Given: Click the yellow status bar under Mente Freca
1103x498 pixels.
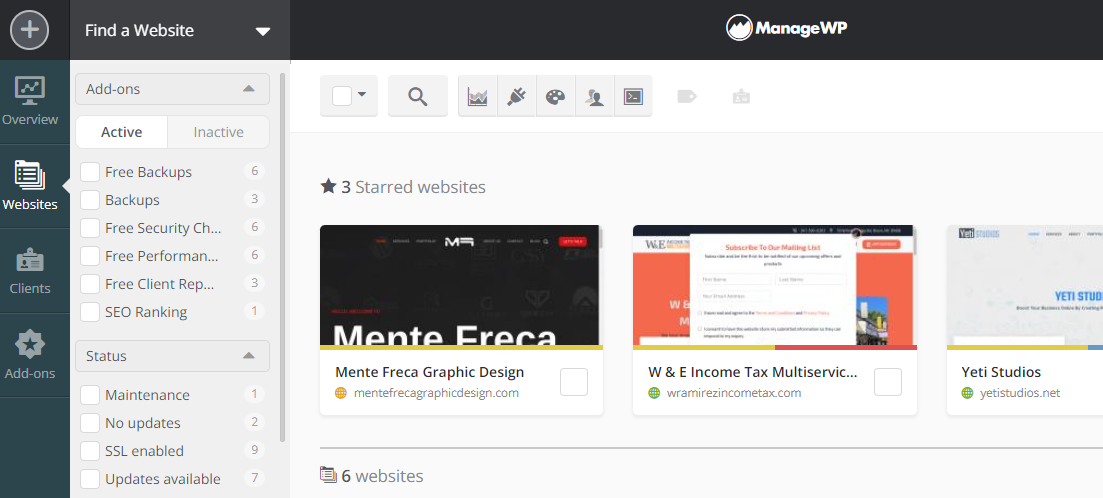Looking at the screenshot, I should tap(461, 347).
